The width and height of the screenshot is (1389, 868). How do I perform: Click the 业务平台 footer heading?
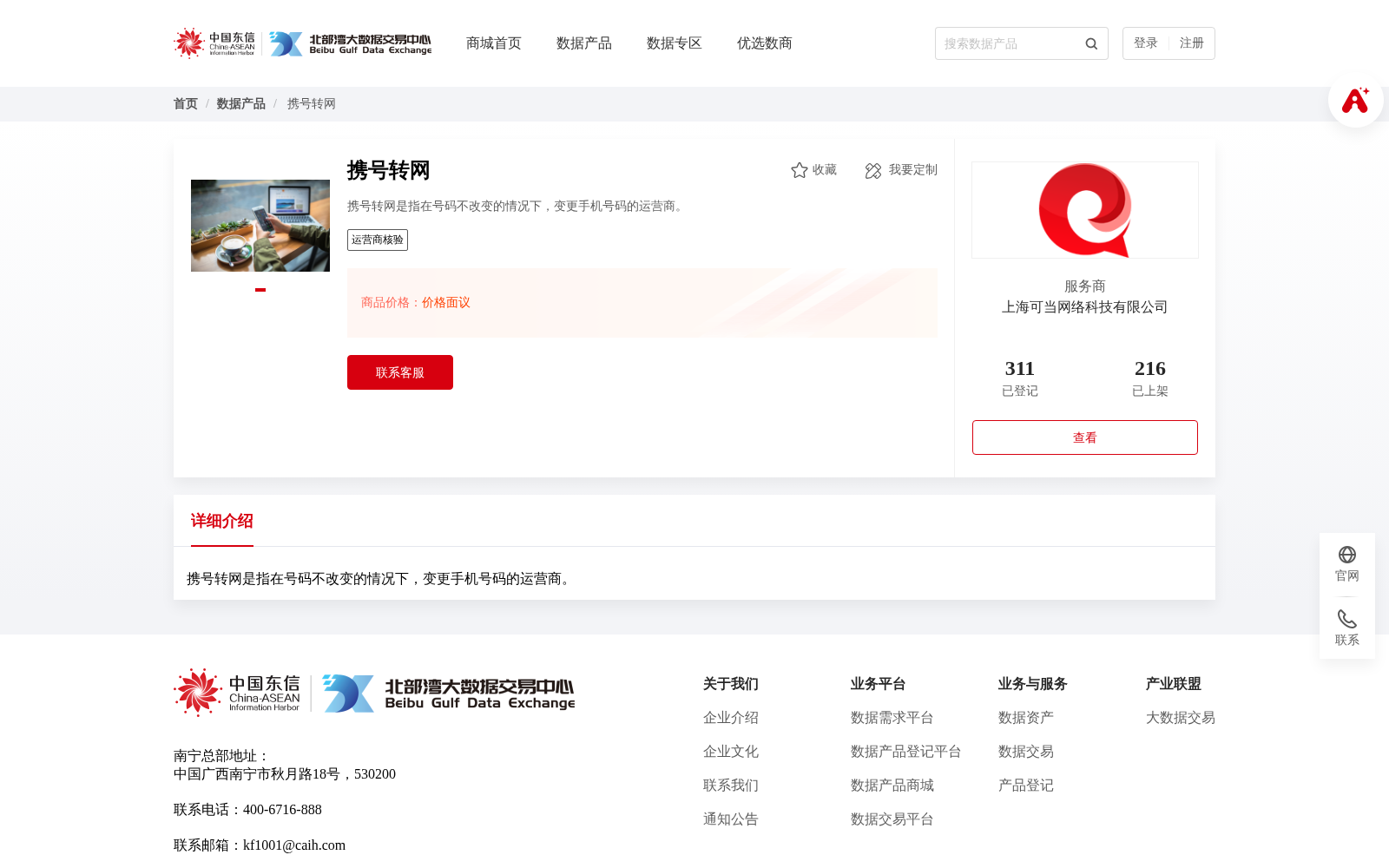click(x=879, y=684)
